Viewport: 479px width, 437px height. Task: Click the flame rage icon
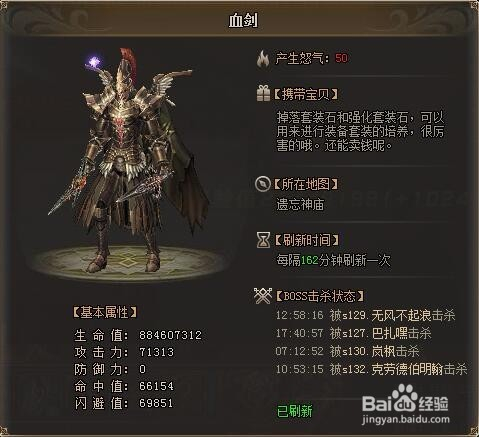click(263, 59)
